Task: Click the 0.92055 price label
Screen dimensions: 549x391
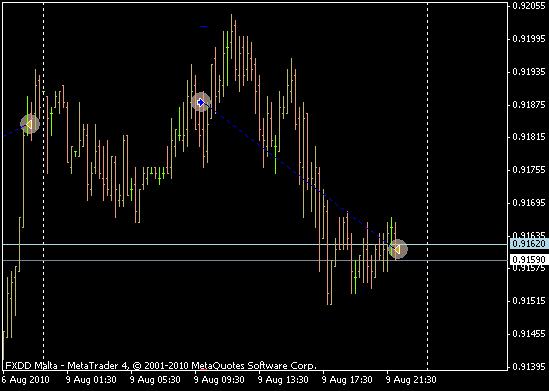Action: [529, 6]
